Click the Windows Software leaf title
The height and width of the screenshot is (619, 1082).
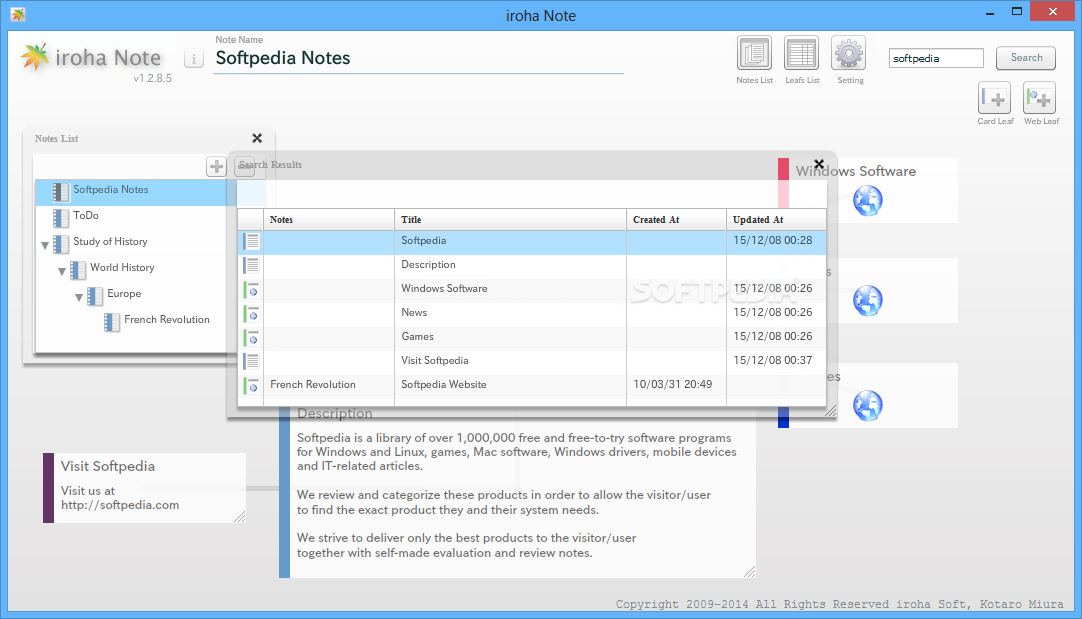tap(856, 171)
